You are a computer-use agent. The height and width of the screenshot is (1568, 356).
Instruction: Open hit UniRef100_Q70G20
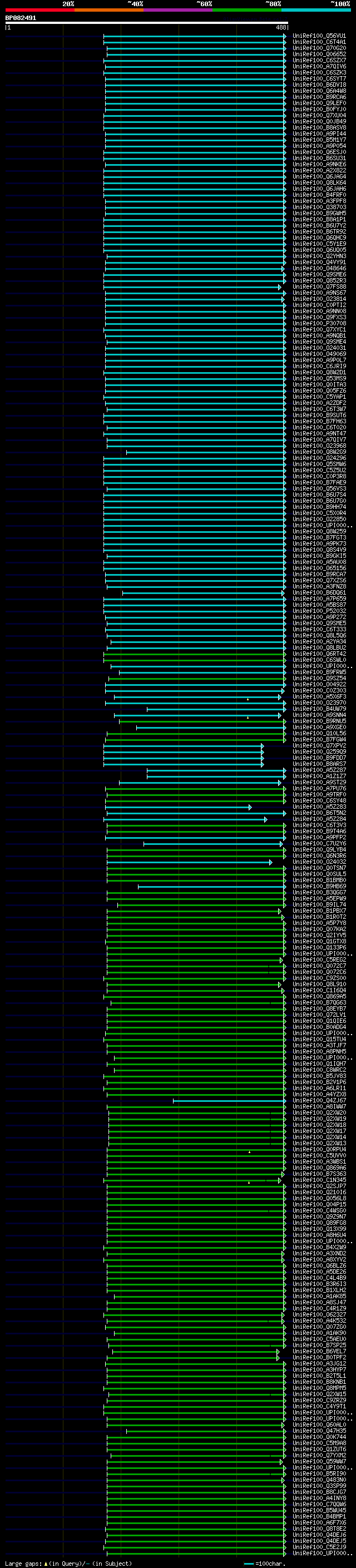(x=319, y=48)
